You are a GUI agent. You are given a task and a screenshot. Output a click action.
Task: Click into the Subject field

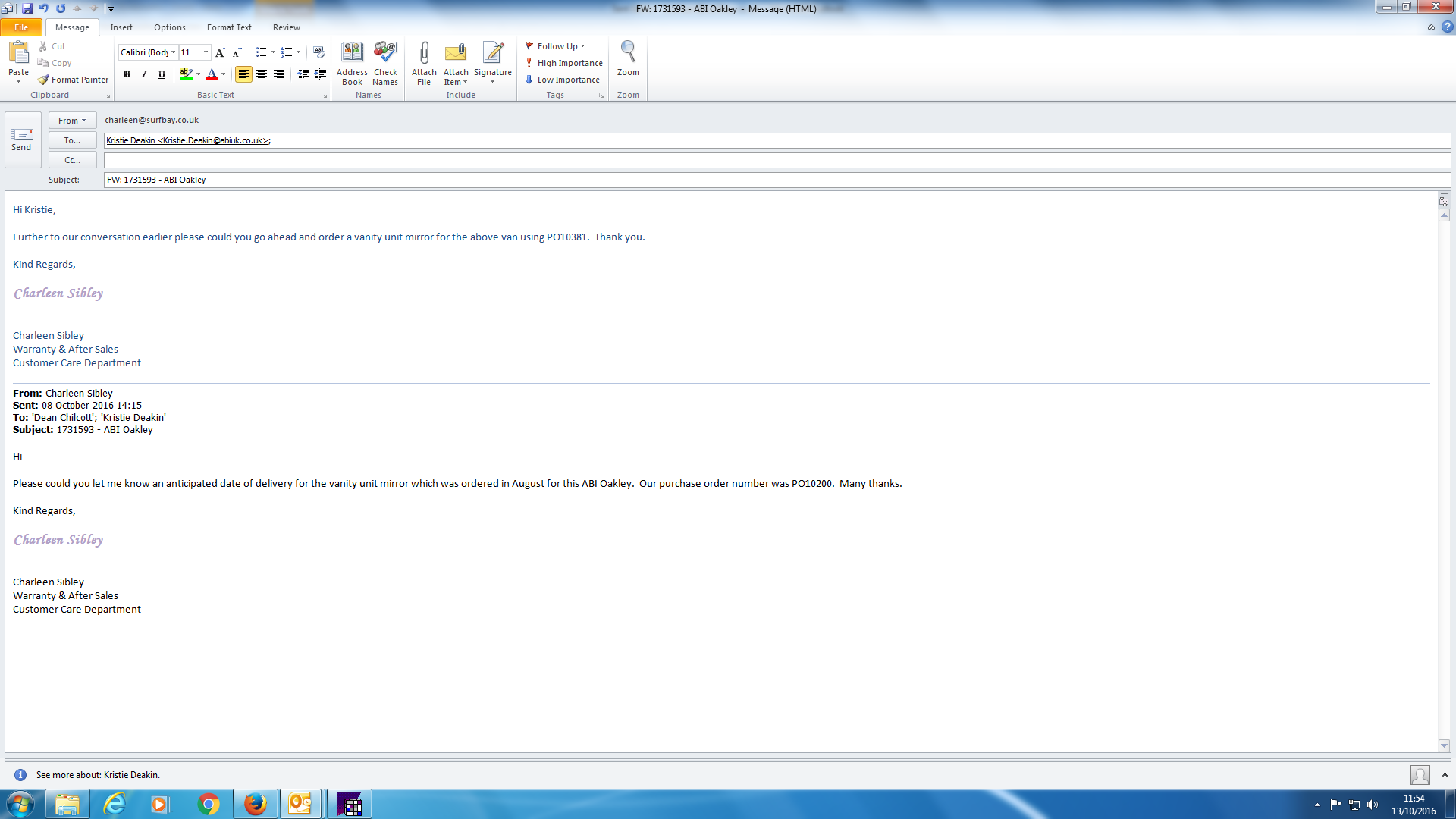773,180
